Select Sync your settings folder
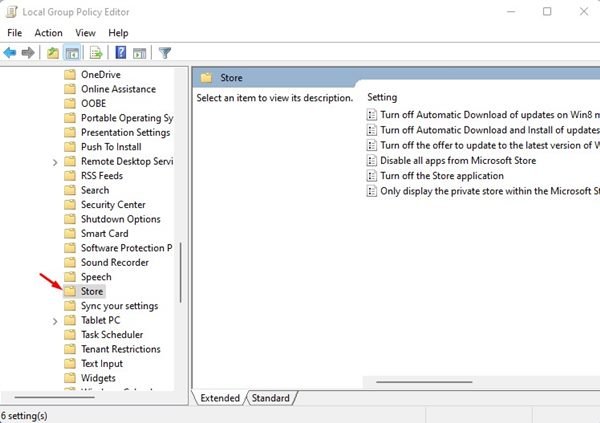 coord(119,306)
